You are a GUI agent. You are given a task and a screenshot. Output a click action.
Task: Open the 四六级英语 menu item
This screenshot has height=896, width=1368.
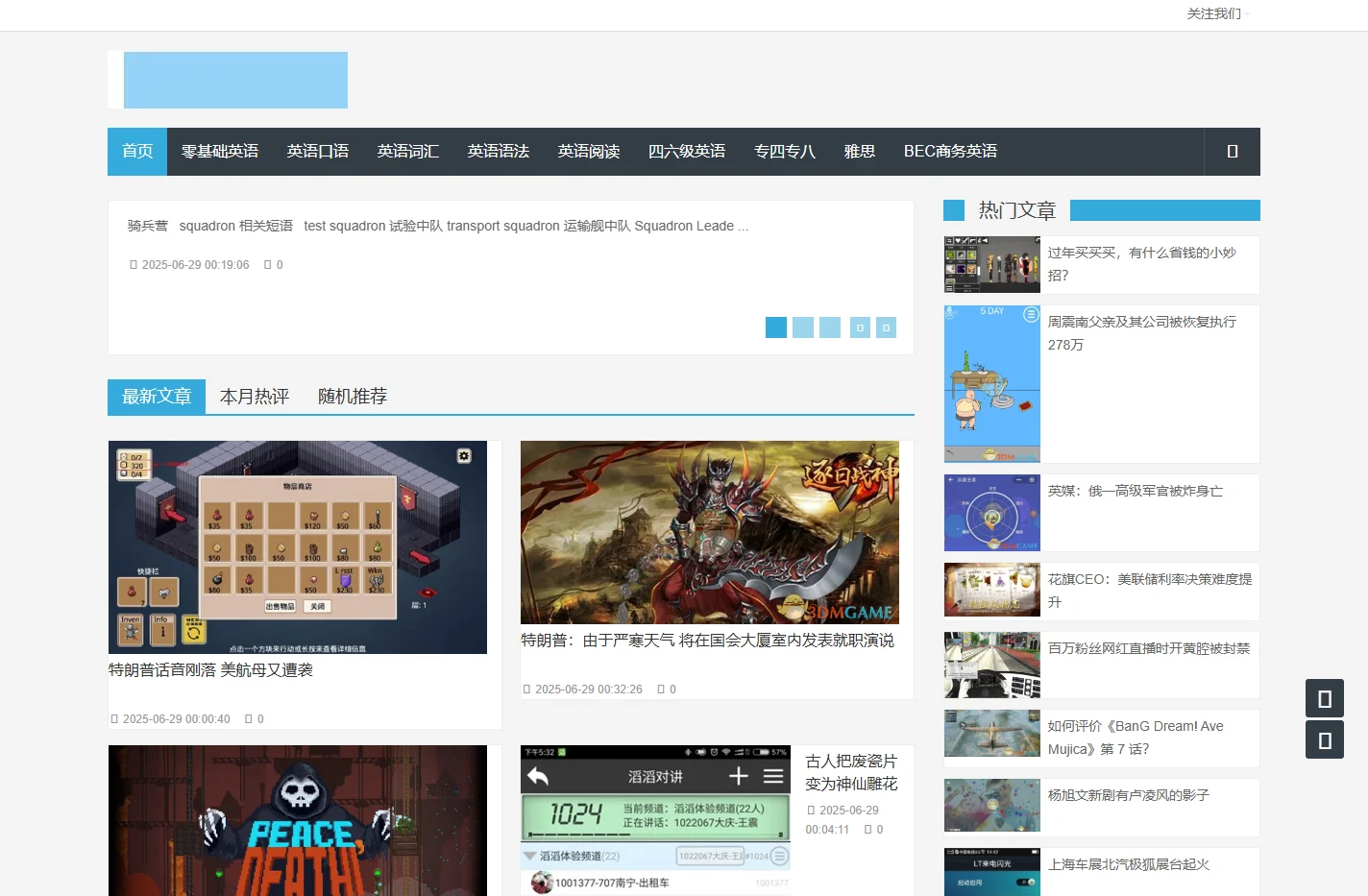pos(687,152)
